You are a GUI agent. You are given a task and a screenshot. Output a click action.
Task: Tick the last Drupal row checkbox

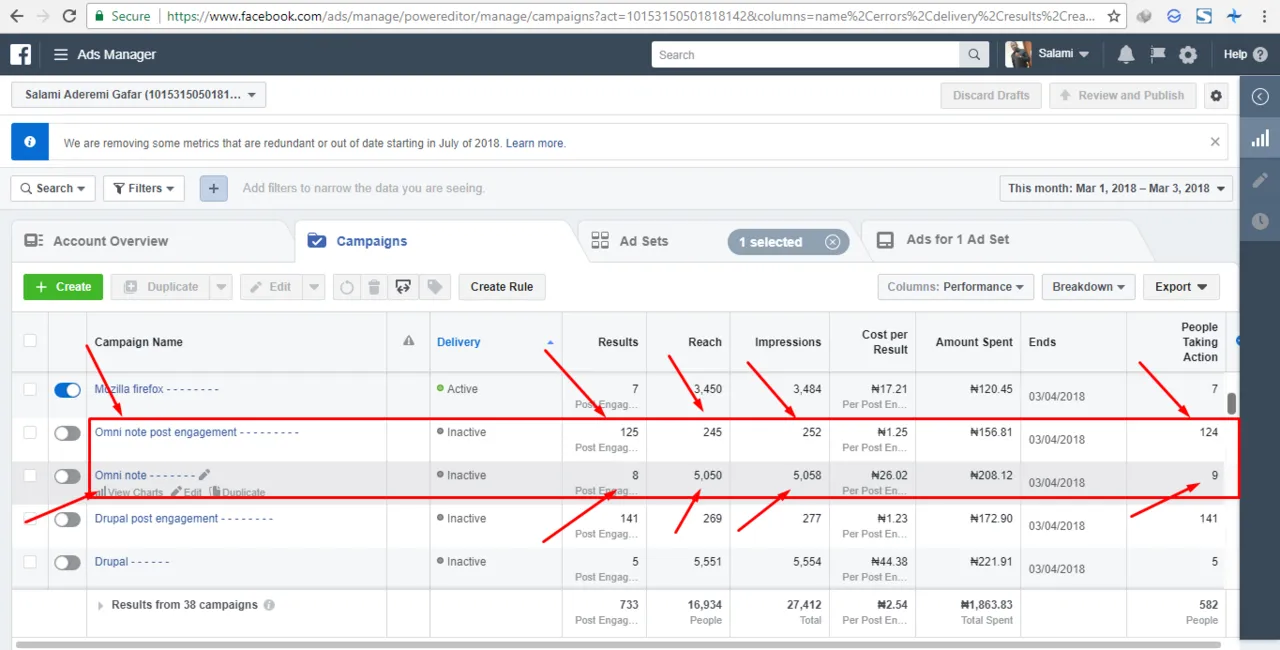tap(30, 561)
